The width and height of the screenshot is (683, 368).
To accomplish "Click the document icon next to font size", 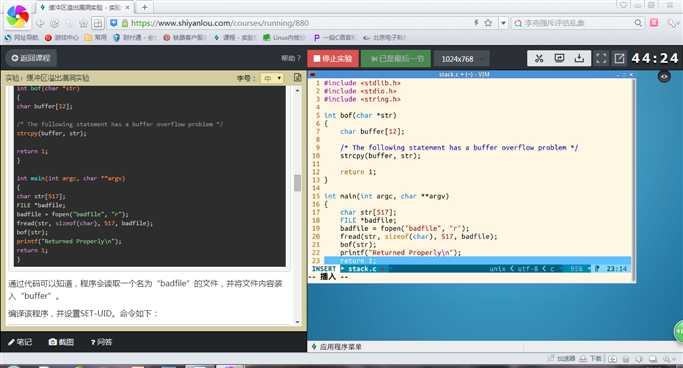I will click(x=298, y=78).
